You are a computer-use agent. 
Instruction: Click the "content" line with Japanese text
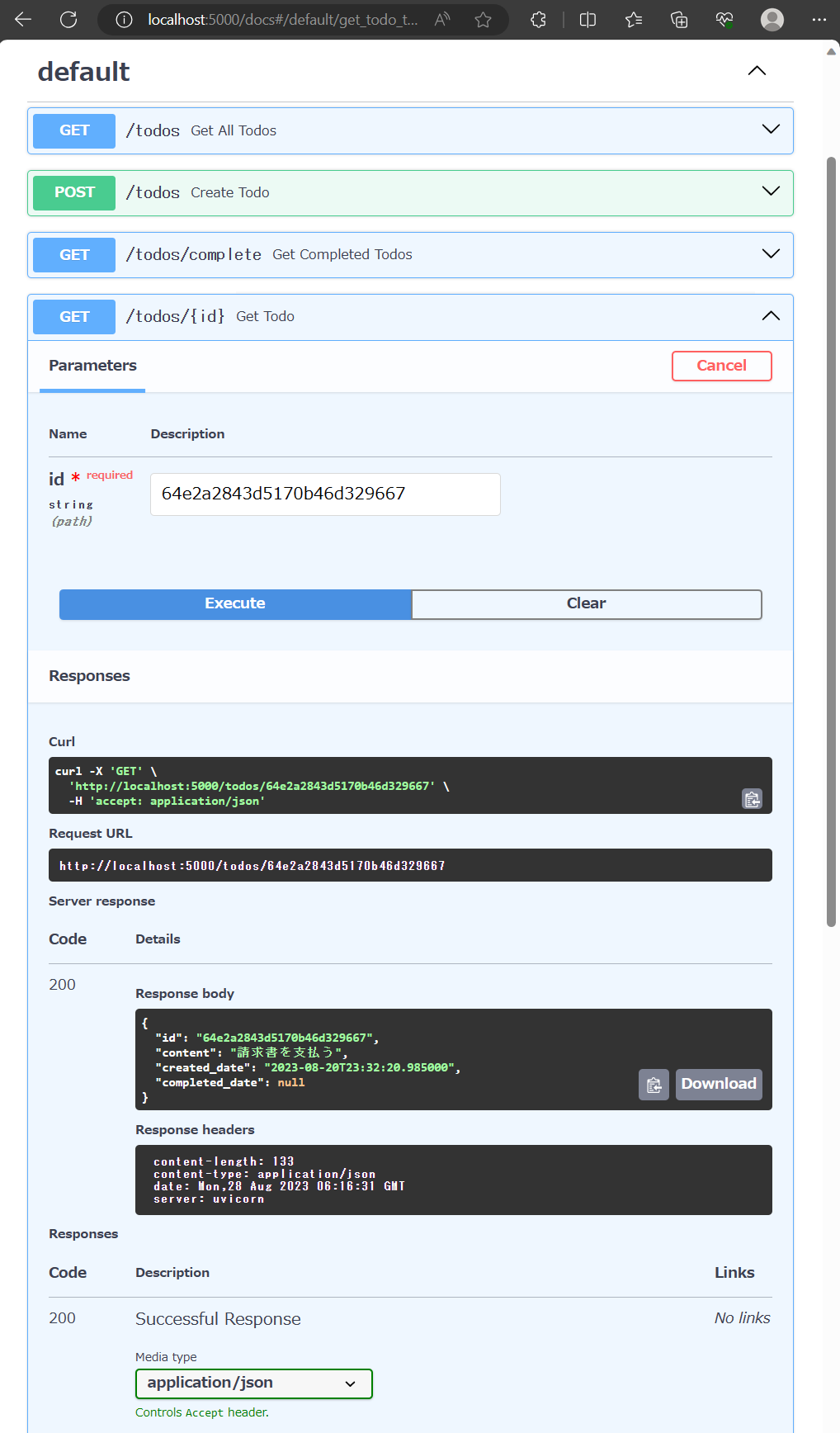(x=252, y=1053)
